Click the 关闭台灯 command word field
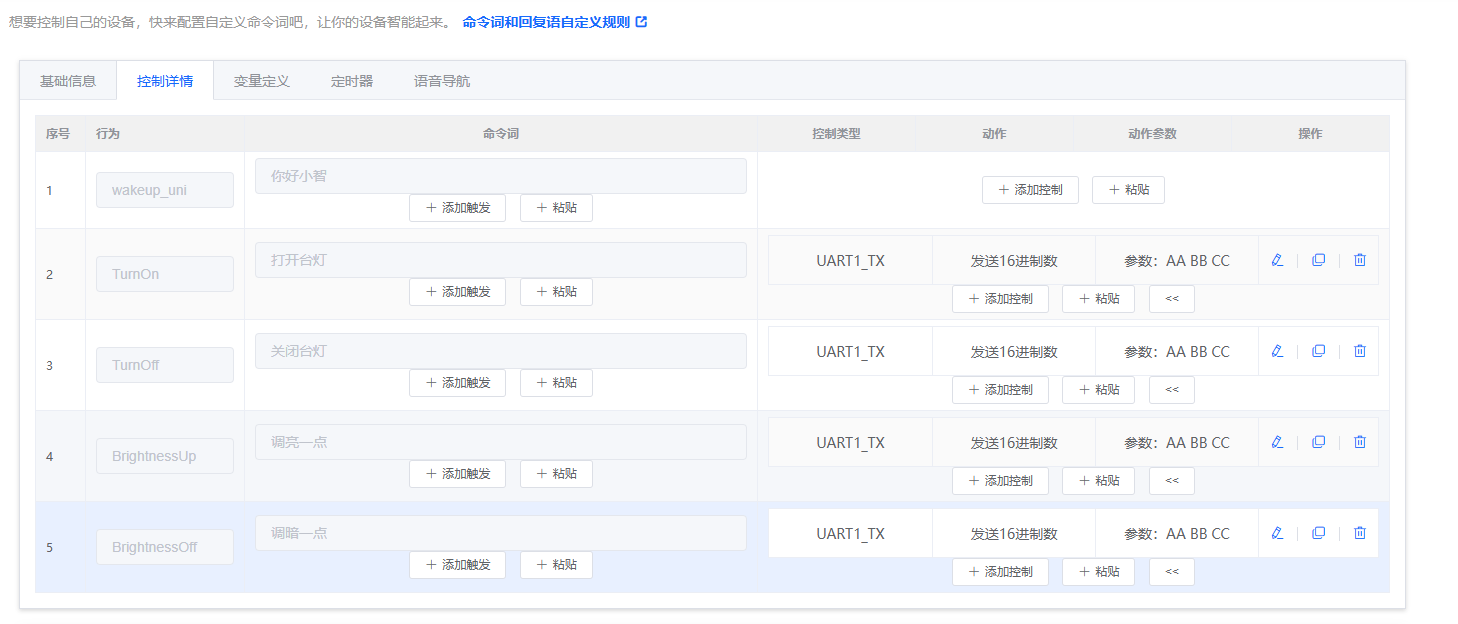 (500, 351)
